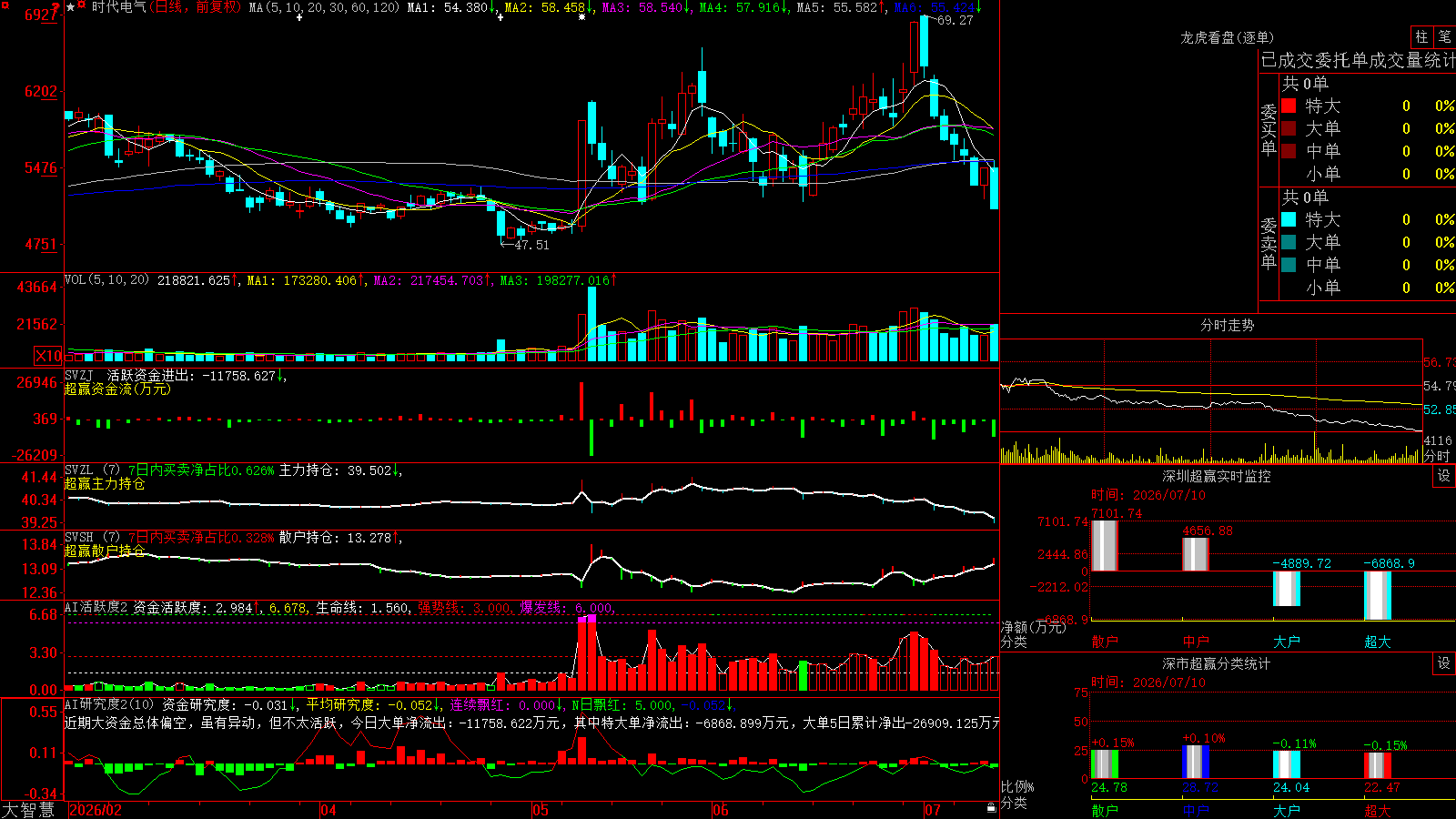
Task: Click the 深市超赢分类统计 panel title
Action: (x=1217, y=663)
